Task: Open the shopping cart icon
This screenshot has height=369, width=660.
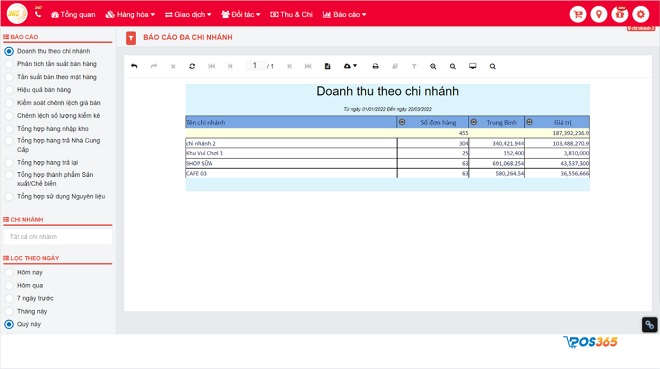Action: [x=578, y=14]
